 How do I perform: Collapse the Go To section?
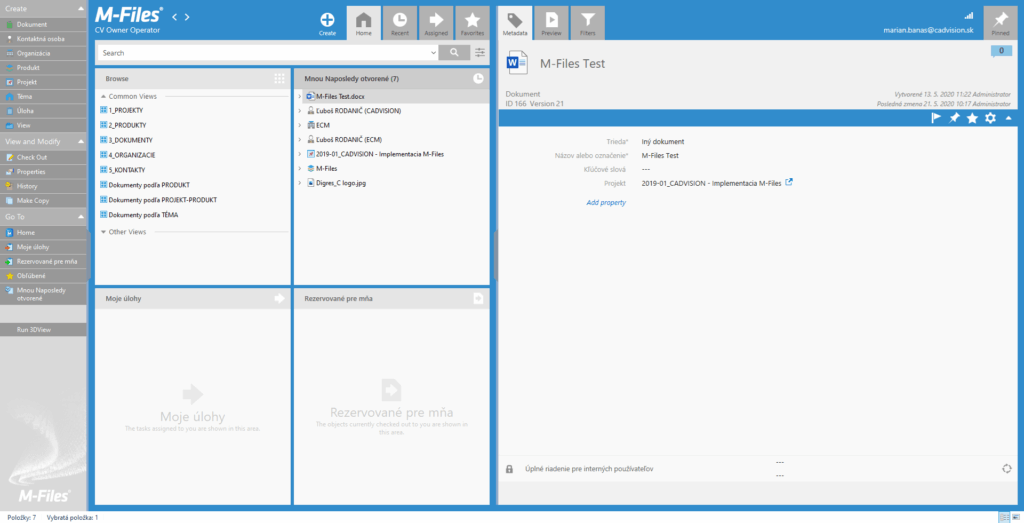coord(80,216)
